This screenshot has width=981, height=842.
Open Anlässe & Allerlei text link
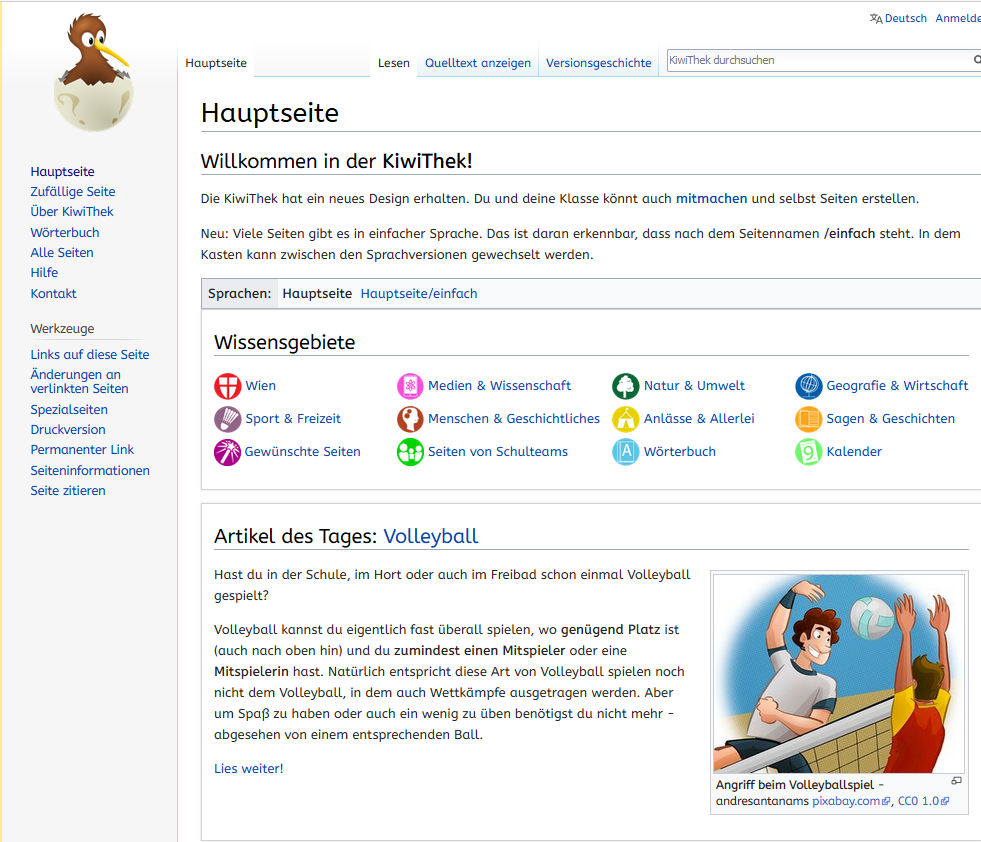699,419
